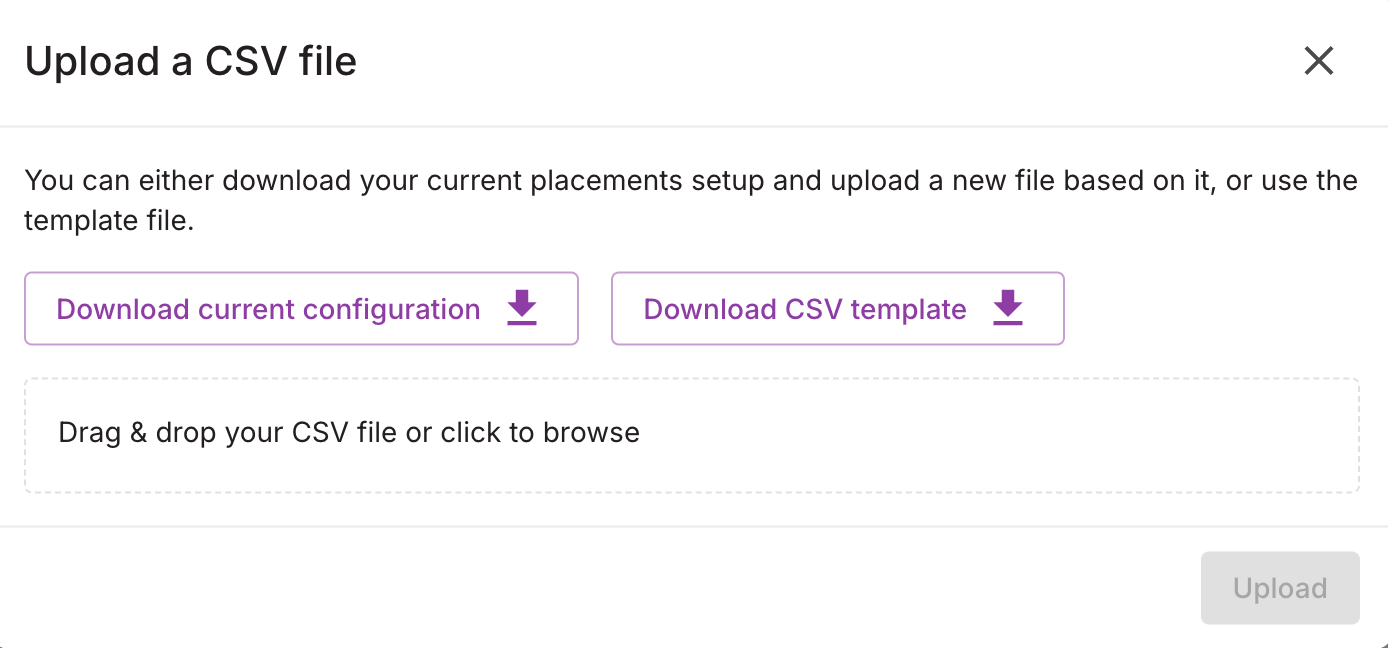Click inside the dashed CSV upload zone
Image resolution: width=1388 pixels, height=648 pixels.
pos(691,434)
